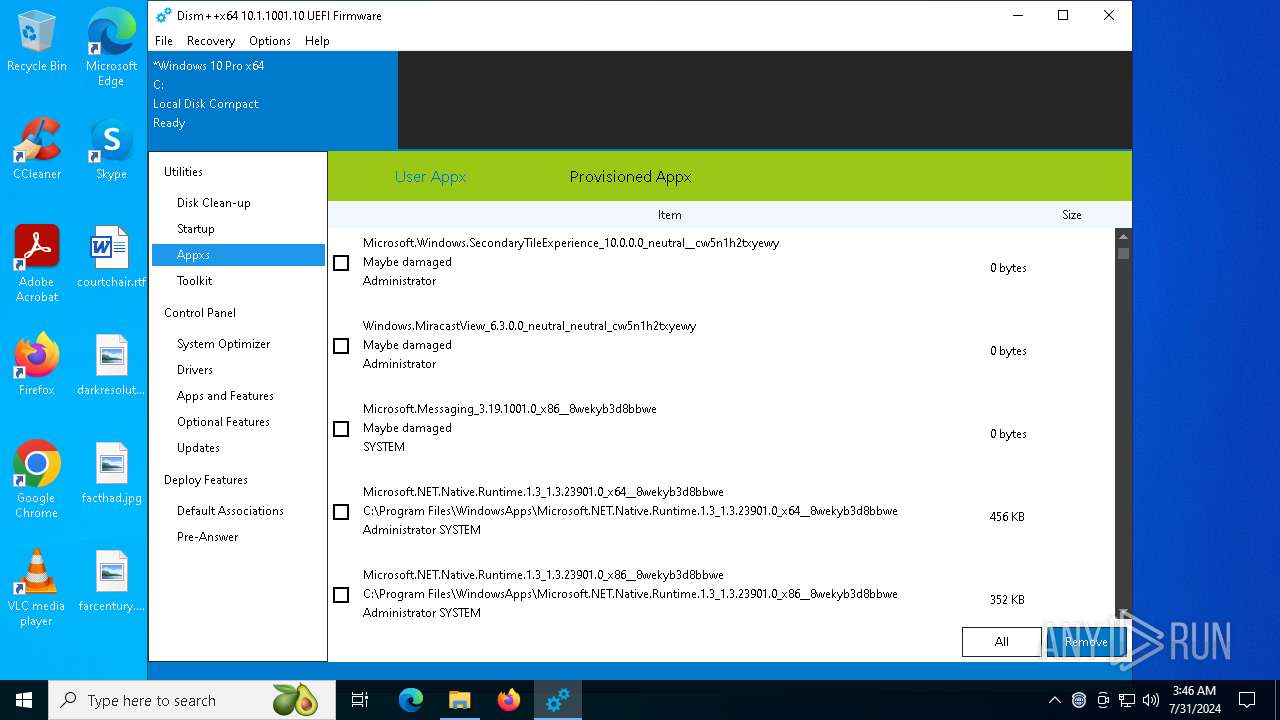Open CCleaner desktop shortcut
1280x720 pixels.
click(37, 149)
